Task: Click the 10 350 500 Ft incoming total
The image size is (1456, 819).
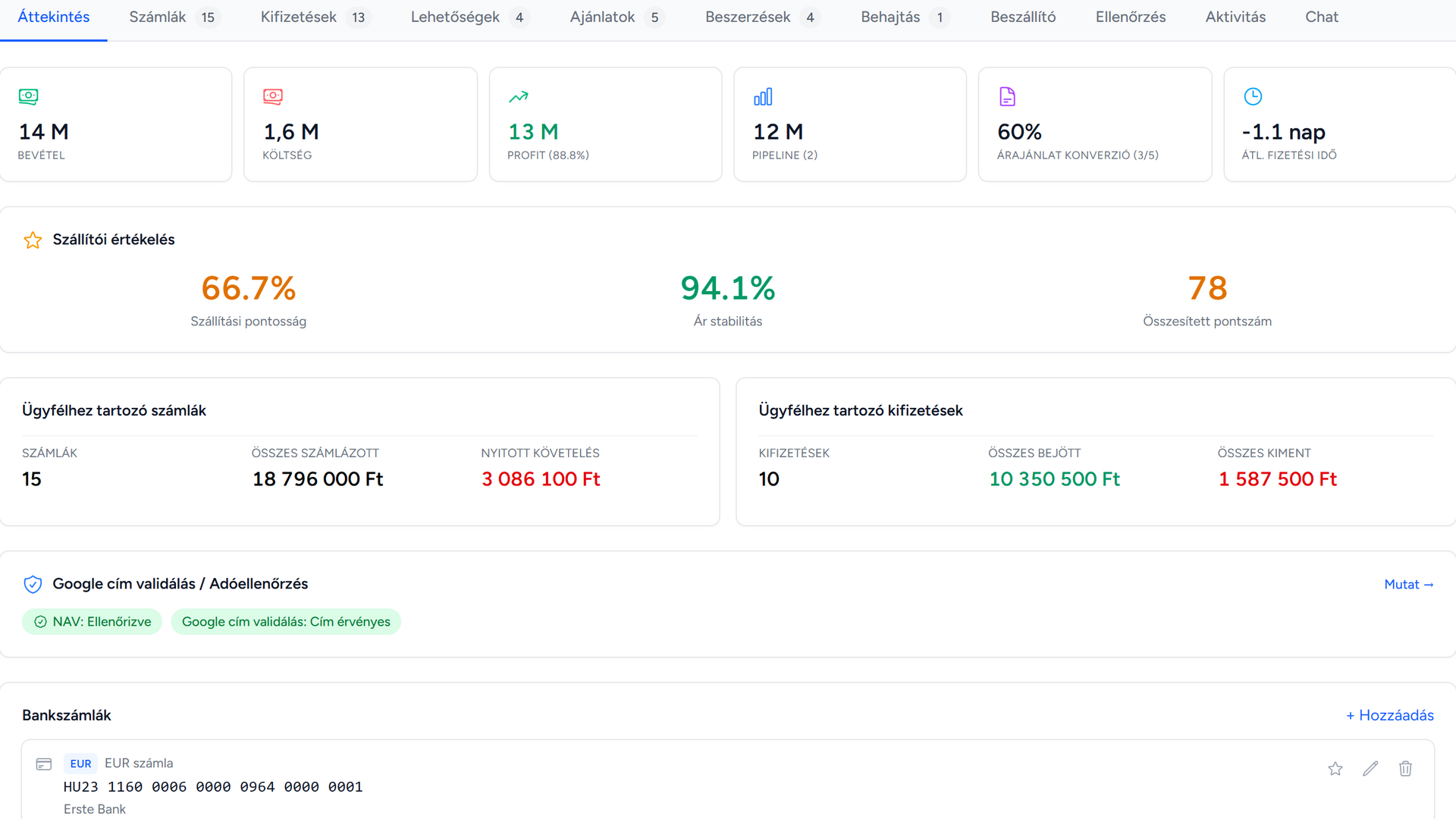Action: (1055, 479)
